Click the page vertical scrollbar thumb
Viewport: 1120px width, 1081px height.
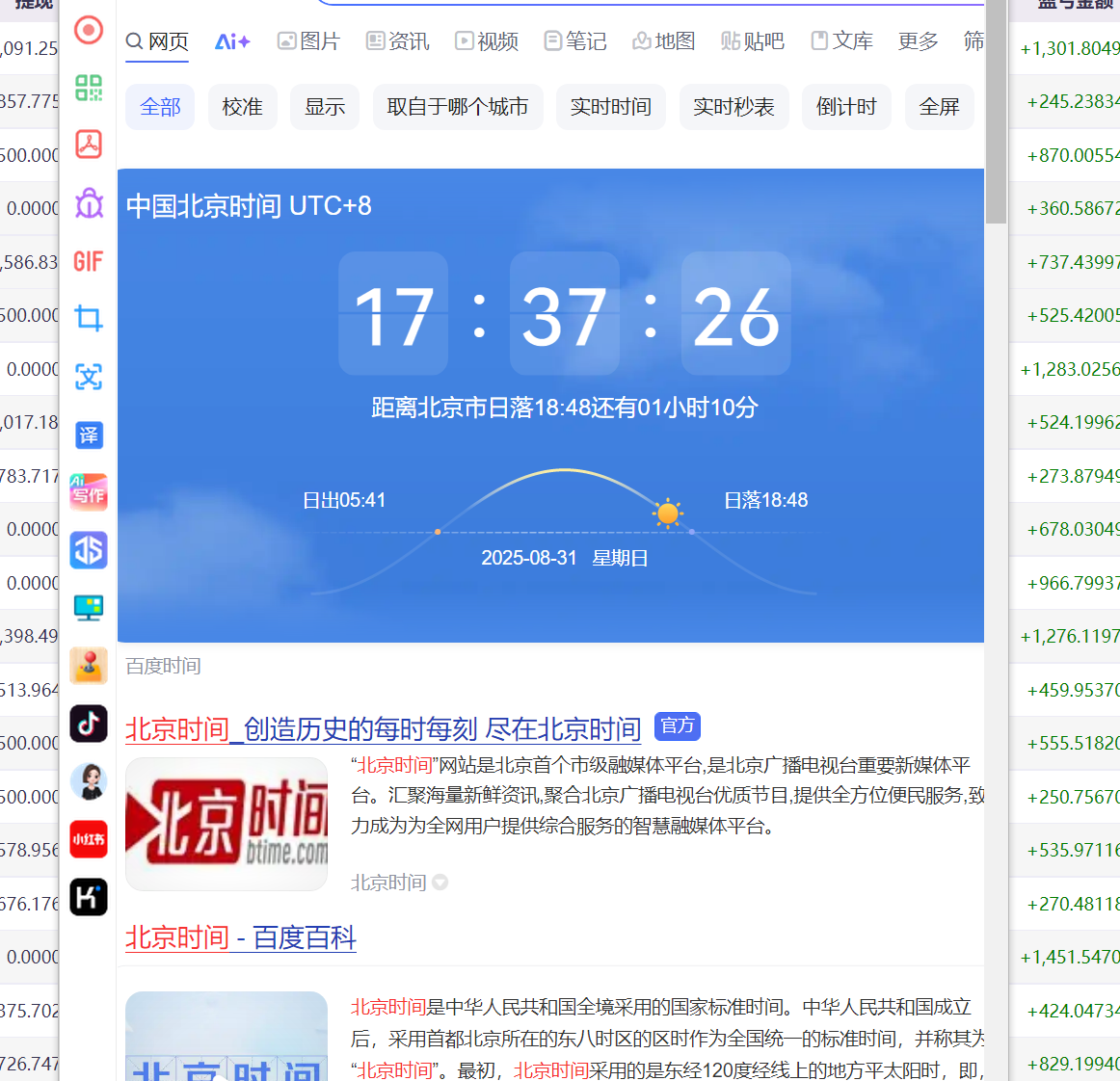[996, 116]
